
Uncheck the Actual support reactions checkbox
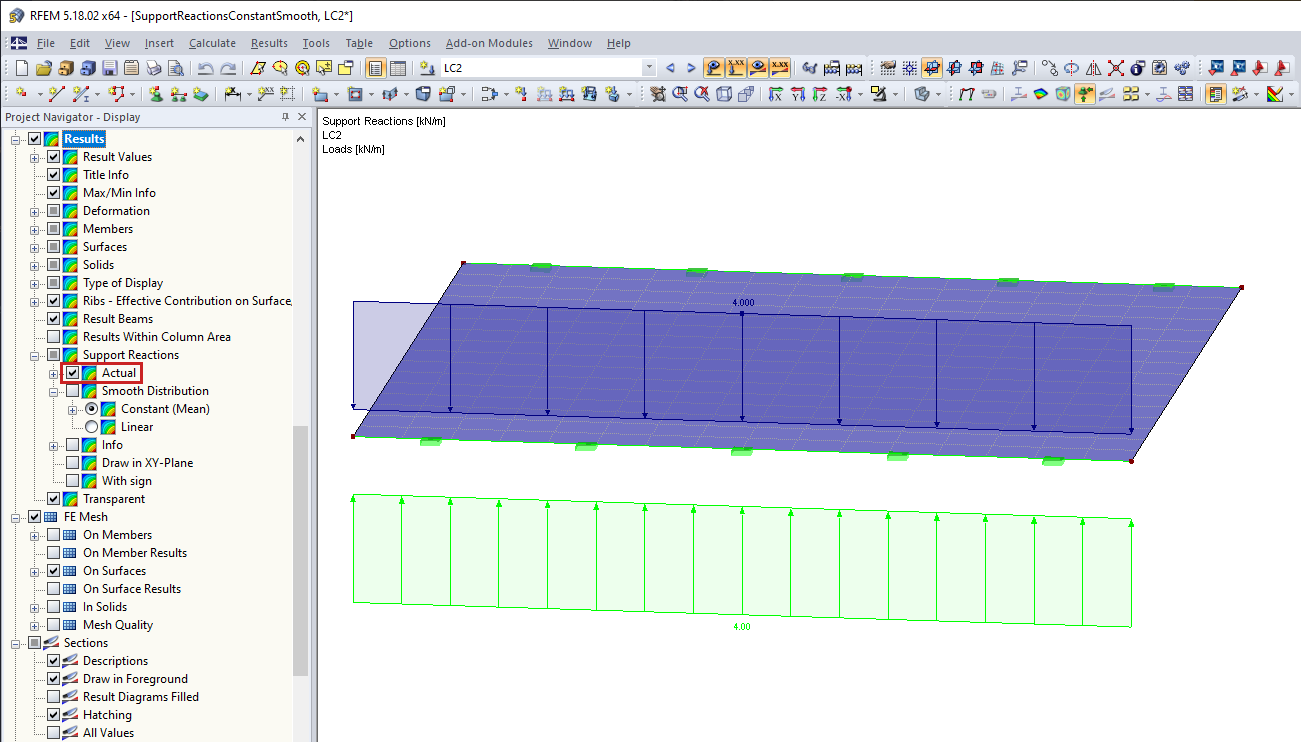click(72, 372)
